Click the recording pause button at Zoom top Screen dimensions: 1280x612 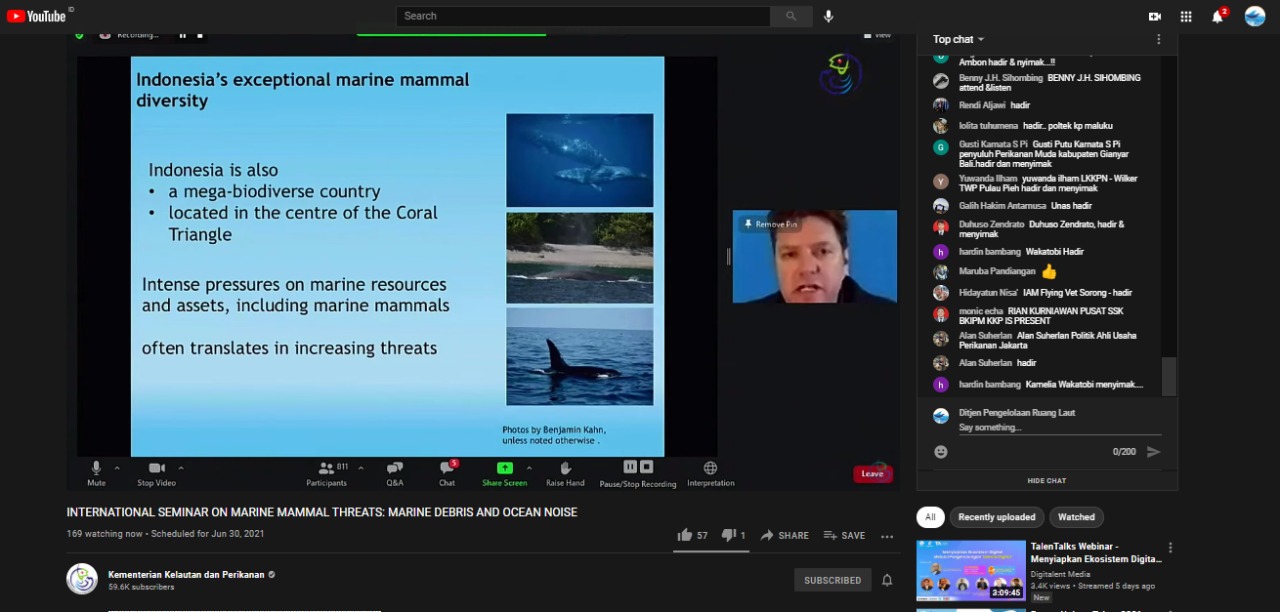pos(182,35)
